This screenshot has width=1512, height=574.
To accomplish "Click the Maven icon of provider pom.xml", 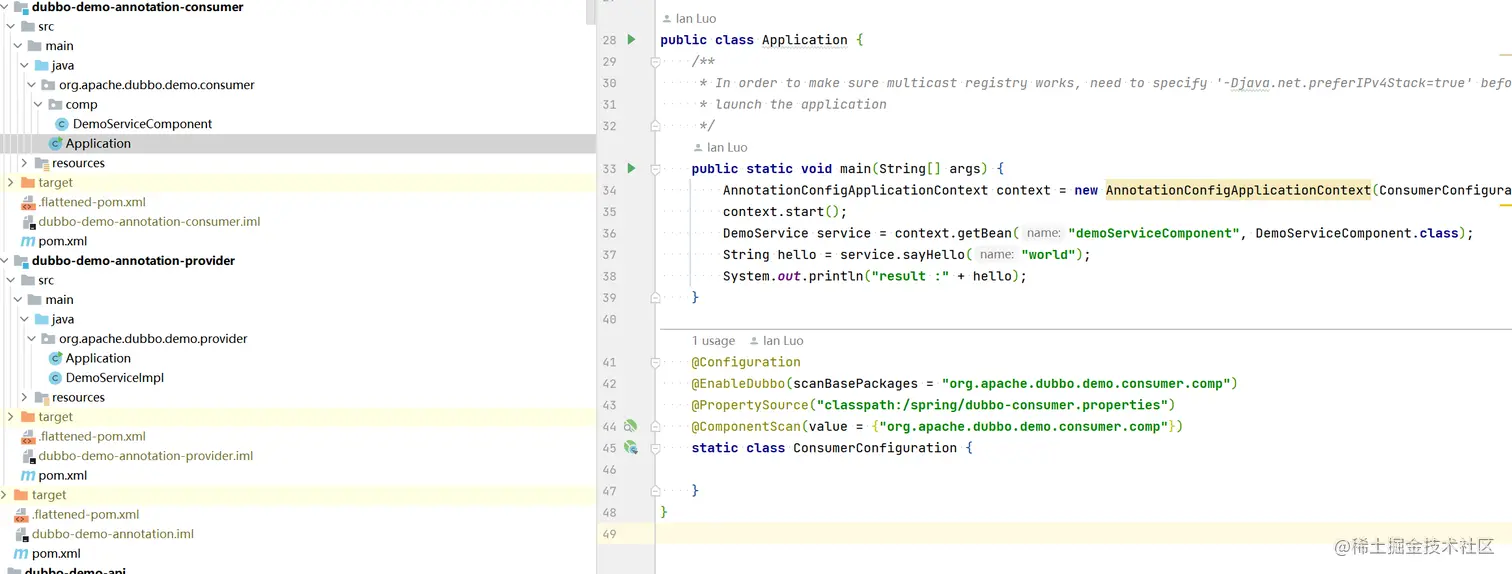I will [x=28, y=475].
